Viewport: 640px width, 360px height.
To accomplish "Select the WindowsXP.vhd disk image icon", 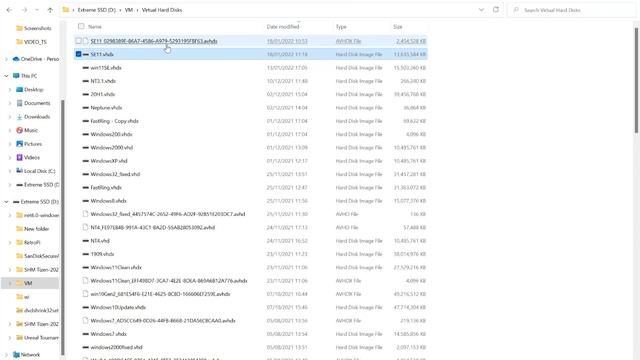I will 85,161.
